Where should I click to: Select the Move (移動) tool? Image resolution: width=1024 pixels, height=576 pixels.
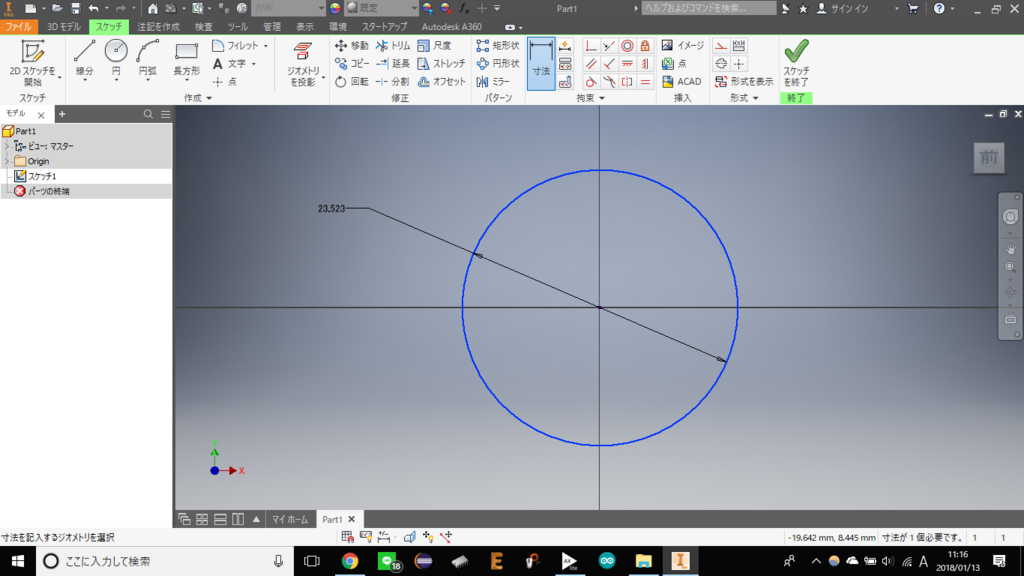click(351, 46)
